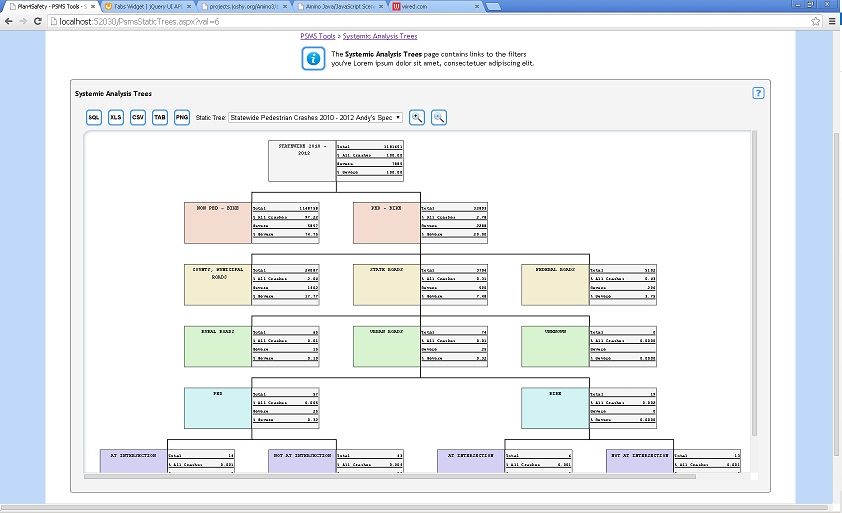Follow the PSMS Tools breadcrumb link
This screenshot has height=513, width=842.
point(317,36)
